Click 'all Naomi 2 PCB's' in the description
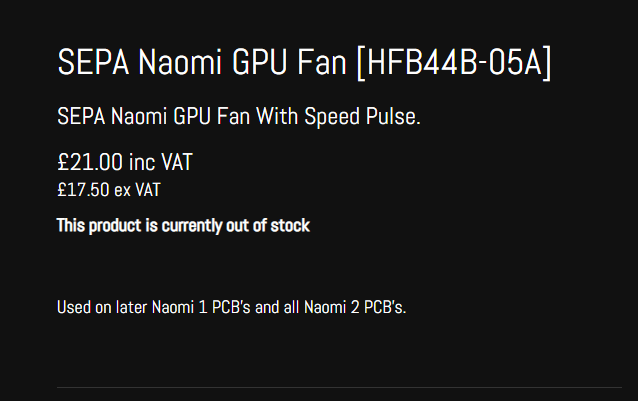 click(345, 307)
